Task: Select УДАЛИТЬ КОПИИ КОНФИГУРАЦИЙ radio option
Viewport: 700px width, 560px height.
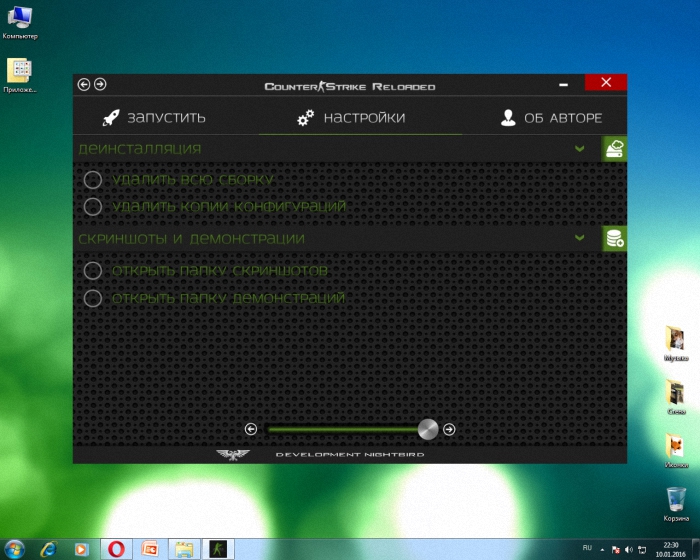Action: click(93, 206)
